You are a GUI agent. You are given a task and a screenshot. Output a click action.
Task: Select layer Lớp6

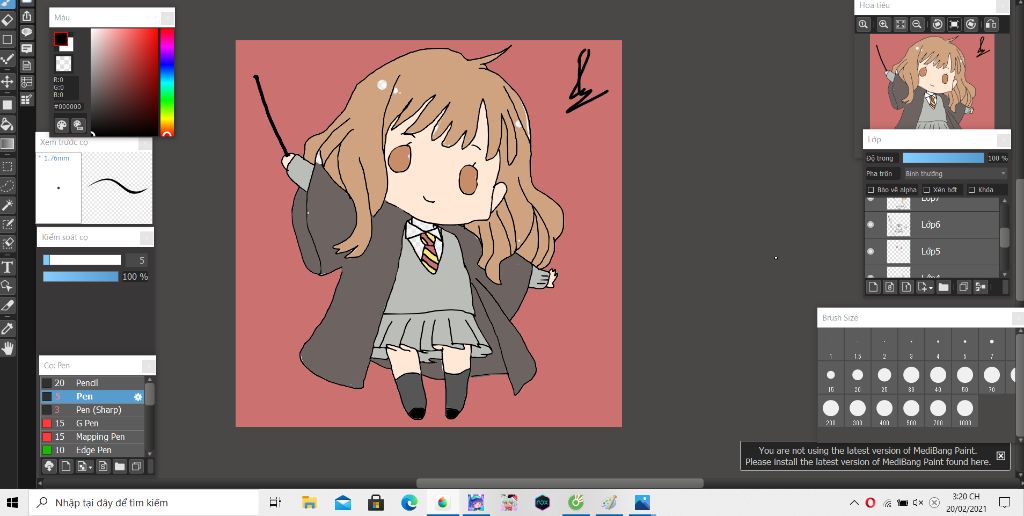click(932, 225)
